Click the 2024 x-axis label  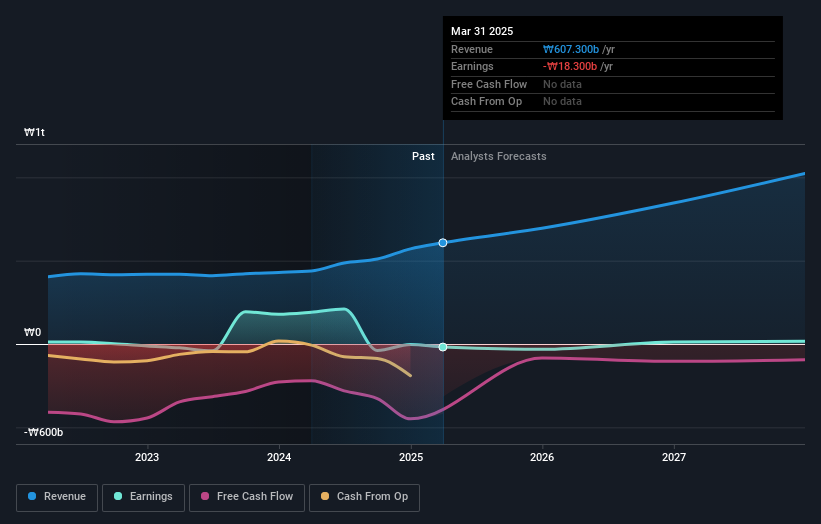(x=279, y=457)
